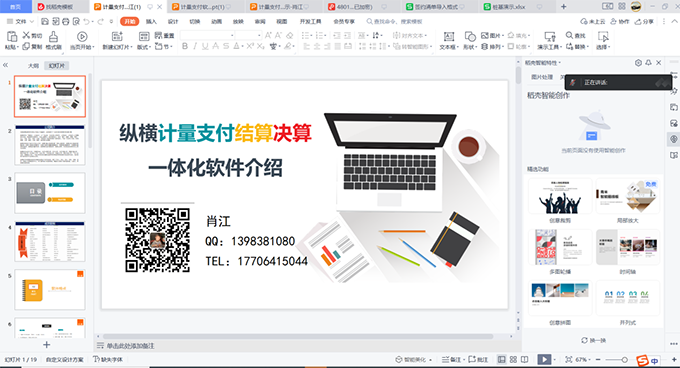Screen dimensions: 680x368
Task: Switch to the 插入 (Insert) ribbon tab
Action: (151, 21)
